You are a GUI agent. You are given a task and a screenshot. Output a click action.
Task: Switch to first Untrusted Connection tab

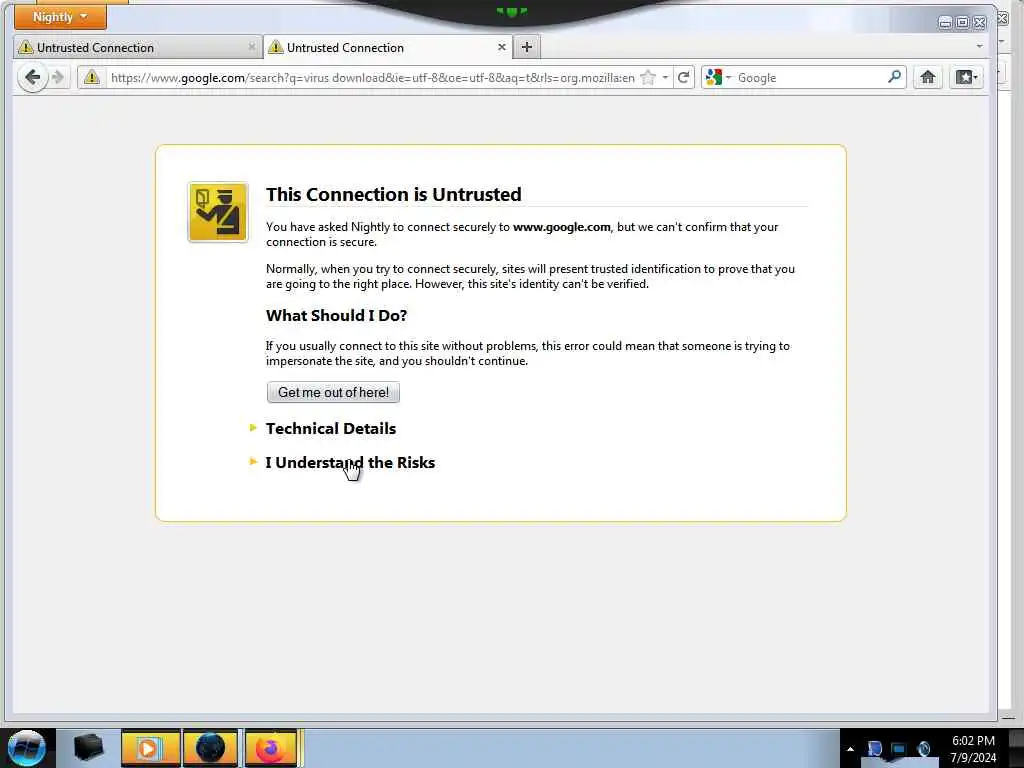coord(137,48)
